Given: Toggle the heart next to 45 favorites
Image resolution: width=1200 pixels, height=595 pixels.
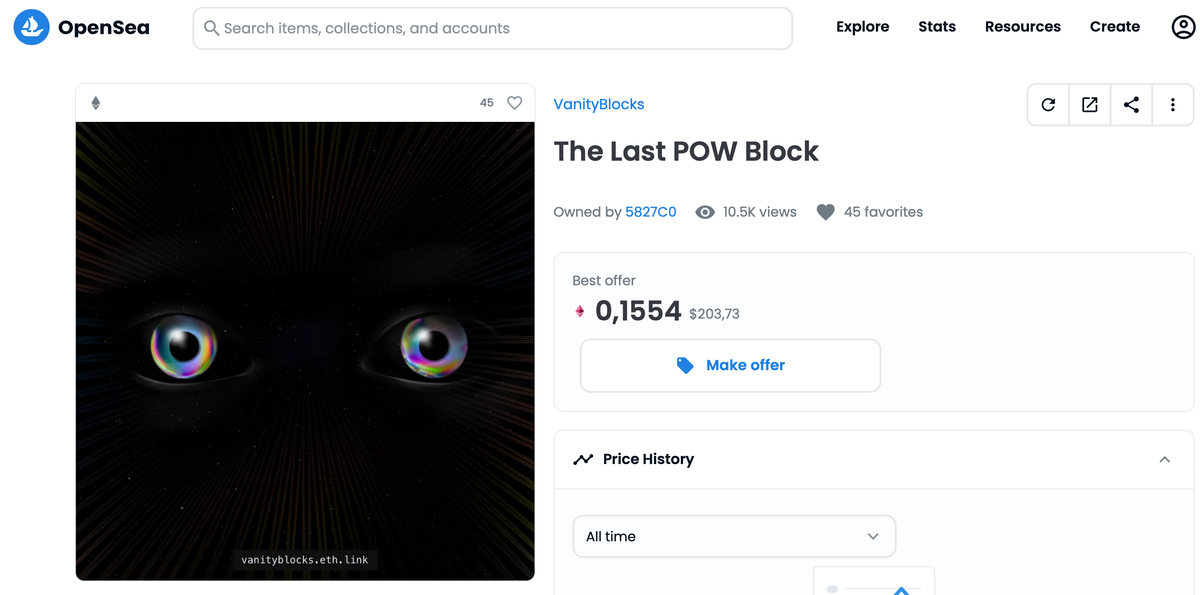Looking at the screenshot, I should tap(825, 212).
